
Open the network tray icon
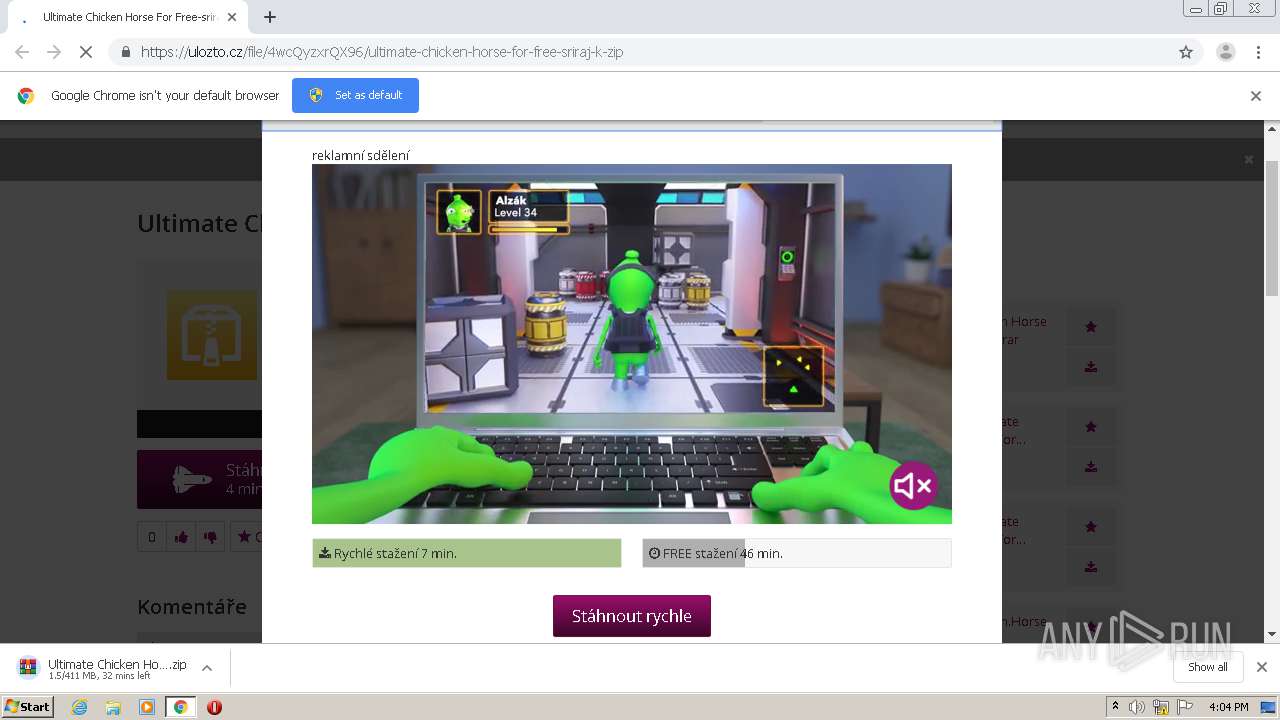point(1160,707)
